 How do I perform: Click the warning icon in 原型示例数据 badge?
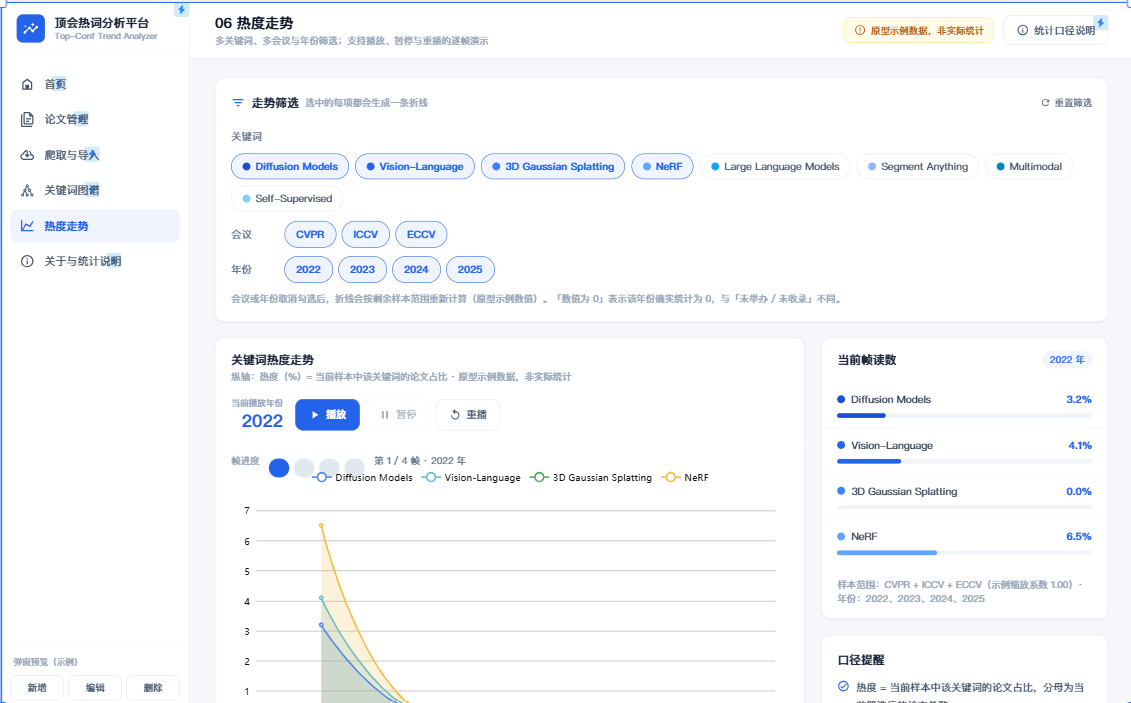point(860,30)
